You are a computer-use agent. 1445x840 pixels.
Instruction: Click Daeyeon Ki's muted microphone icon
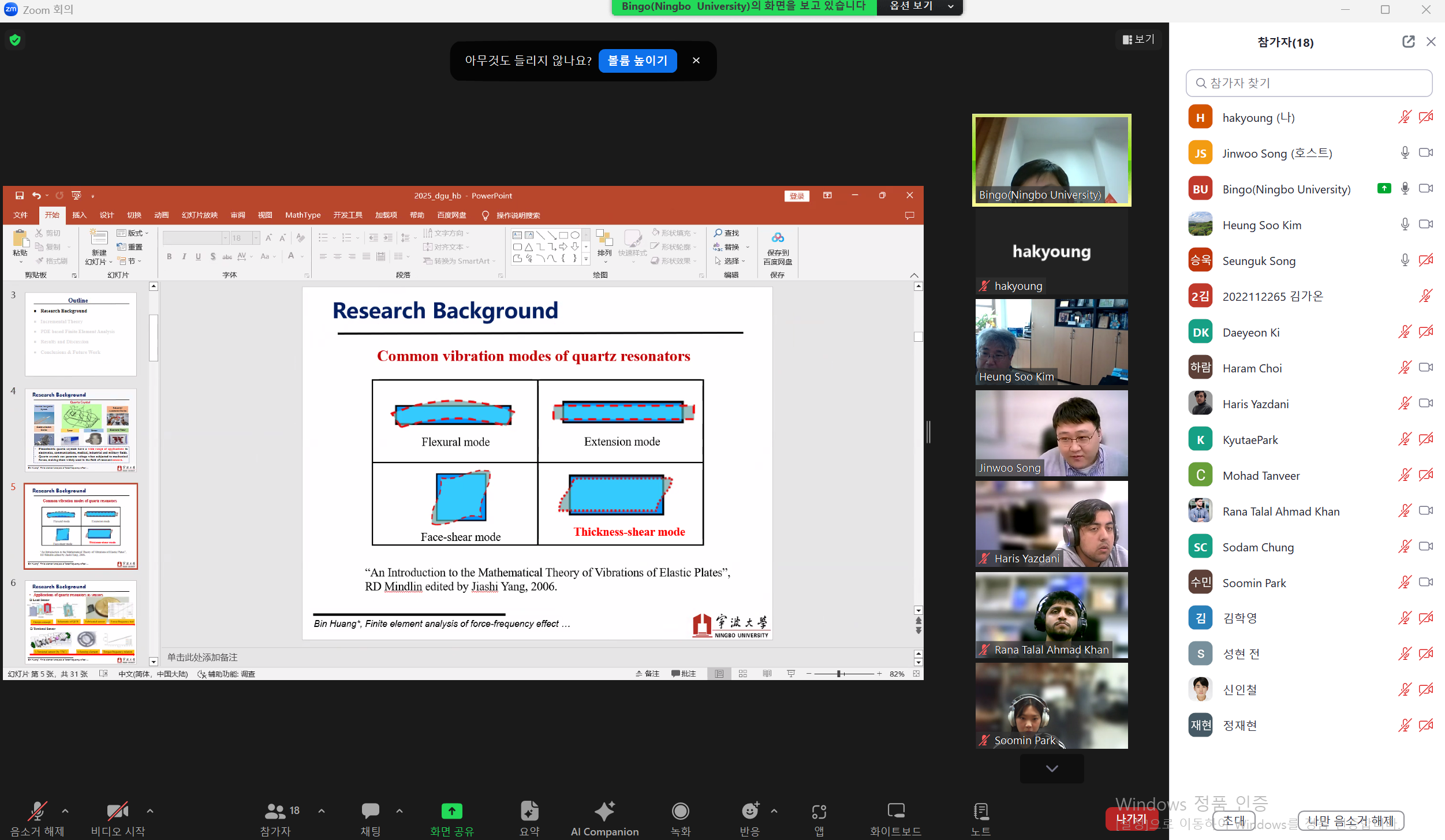pyautogui.click(x=1405, y=331)
